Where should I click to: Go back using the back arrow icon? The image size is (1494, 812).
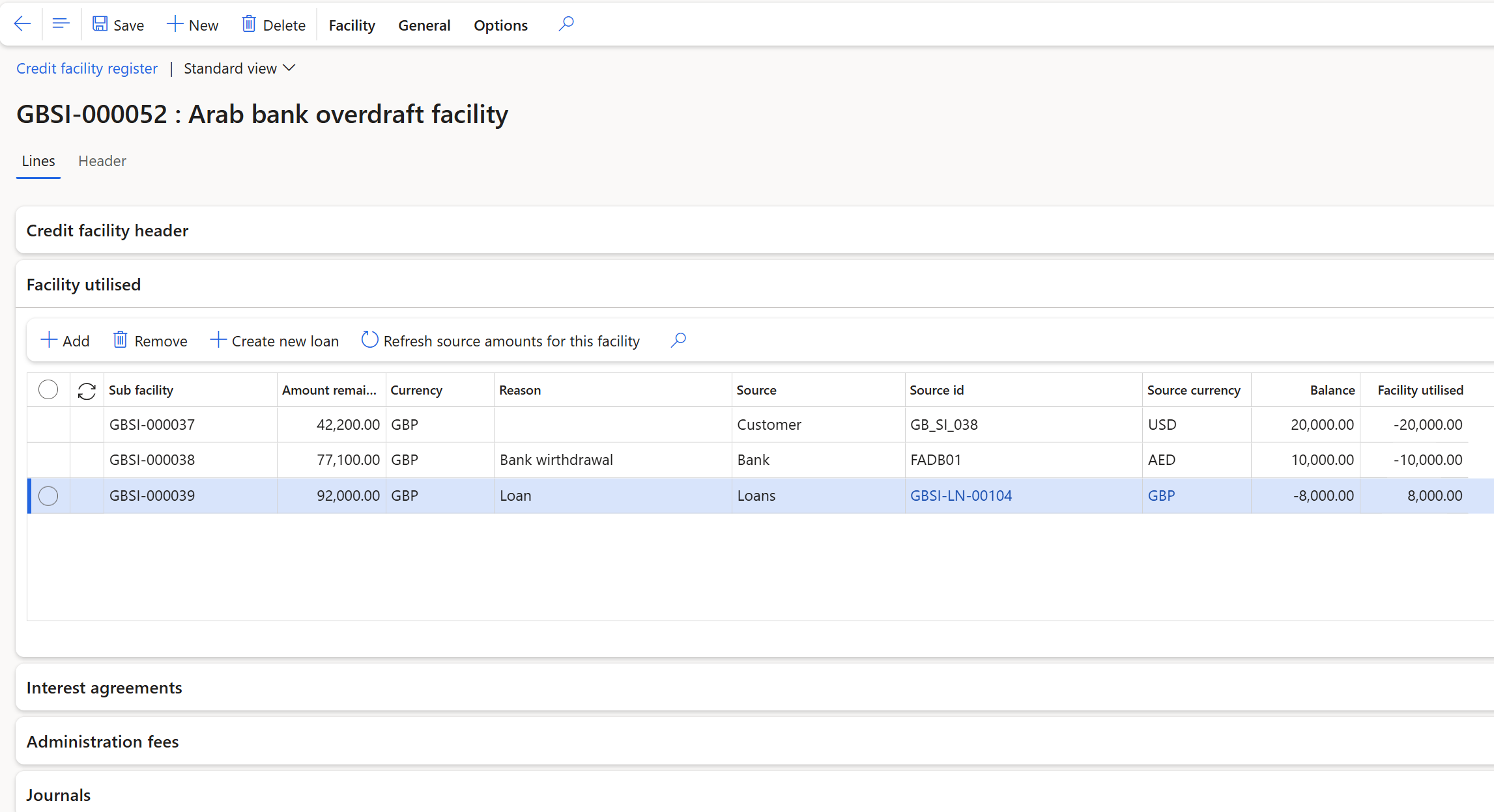click(22, 24)
